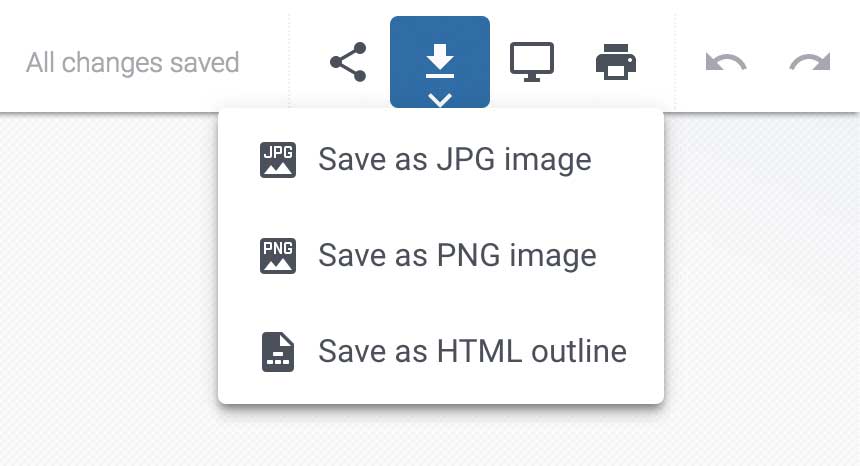860x466 pixels.
Task: Redo the last undone change
Action: click(810, 62)
